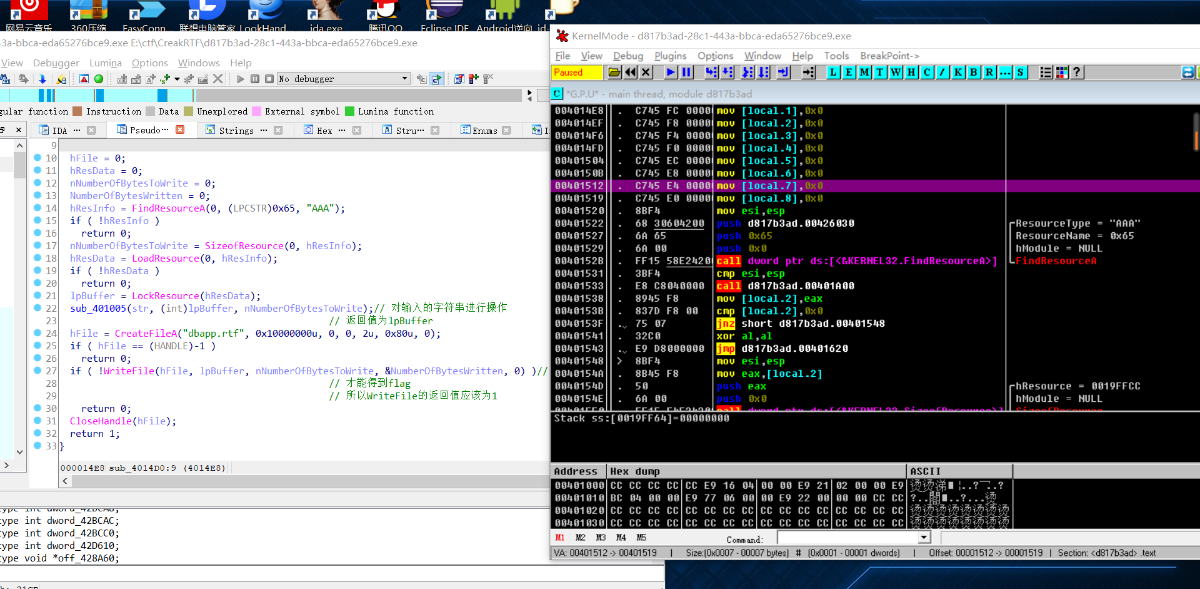The width and height of the screenshot is (1200, 589).
Task: Select the M2 memory dump button
Action: pyautogui.click(x=580, y=538)
